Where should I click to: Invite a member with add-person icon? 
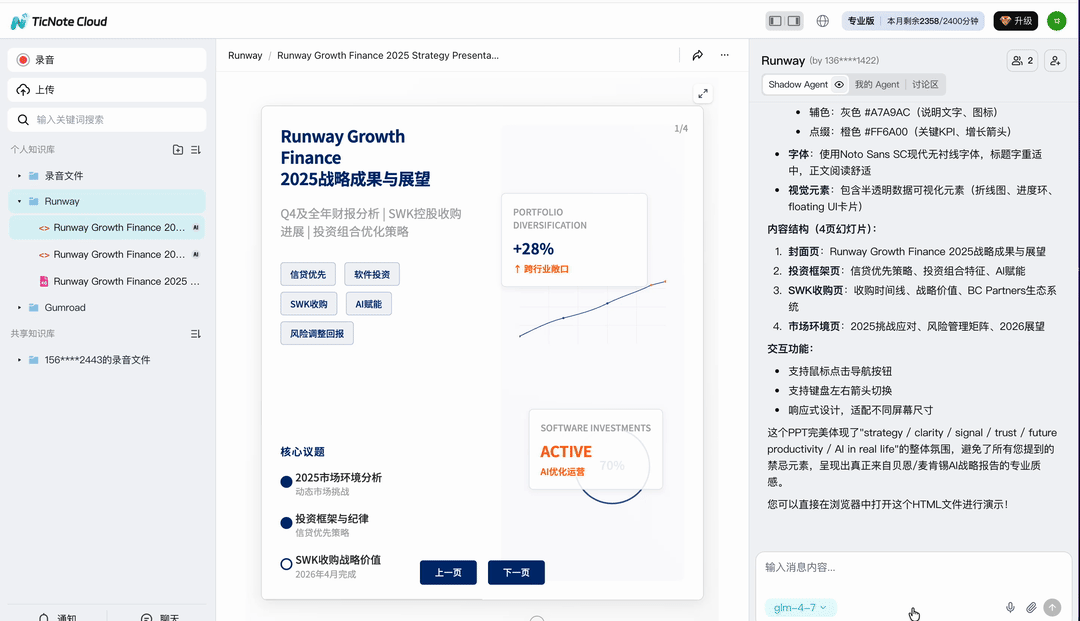1055,61
